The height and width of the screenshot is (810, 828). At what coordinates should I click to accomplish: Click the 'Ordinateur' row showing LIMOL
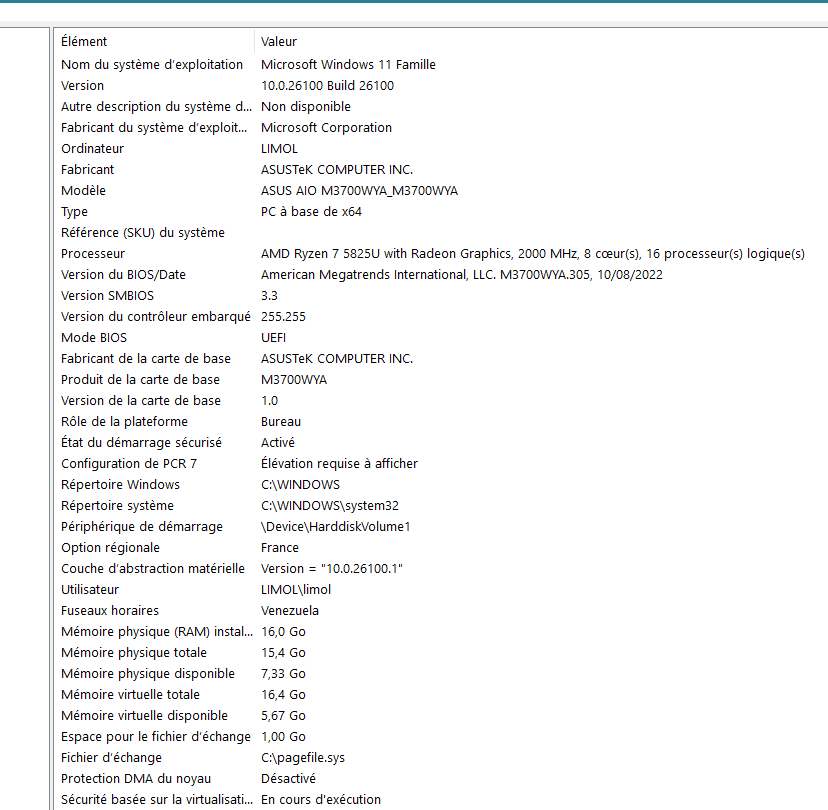tap(93, 148)
